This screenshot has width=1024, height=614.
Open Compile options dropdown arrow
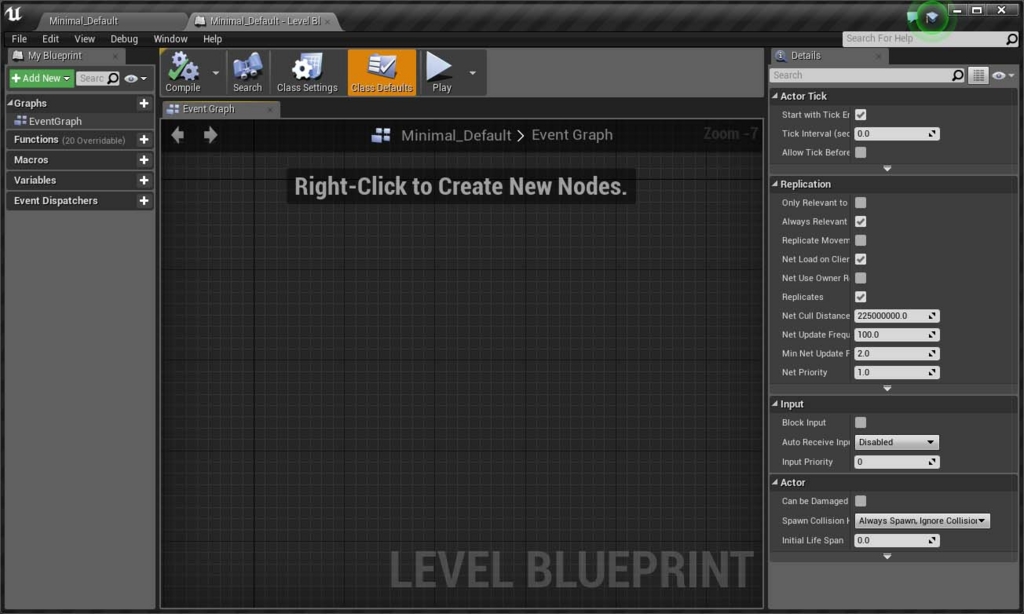[x=216, y=73]
